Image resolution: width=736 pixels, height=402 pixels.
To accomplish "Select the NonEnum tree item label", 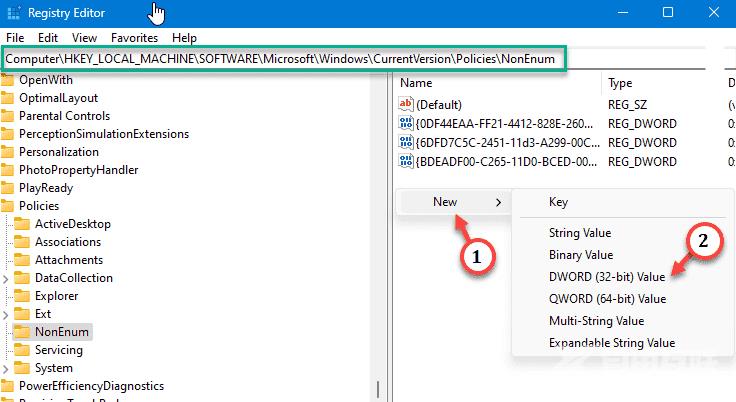I will 61,332.
